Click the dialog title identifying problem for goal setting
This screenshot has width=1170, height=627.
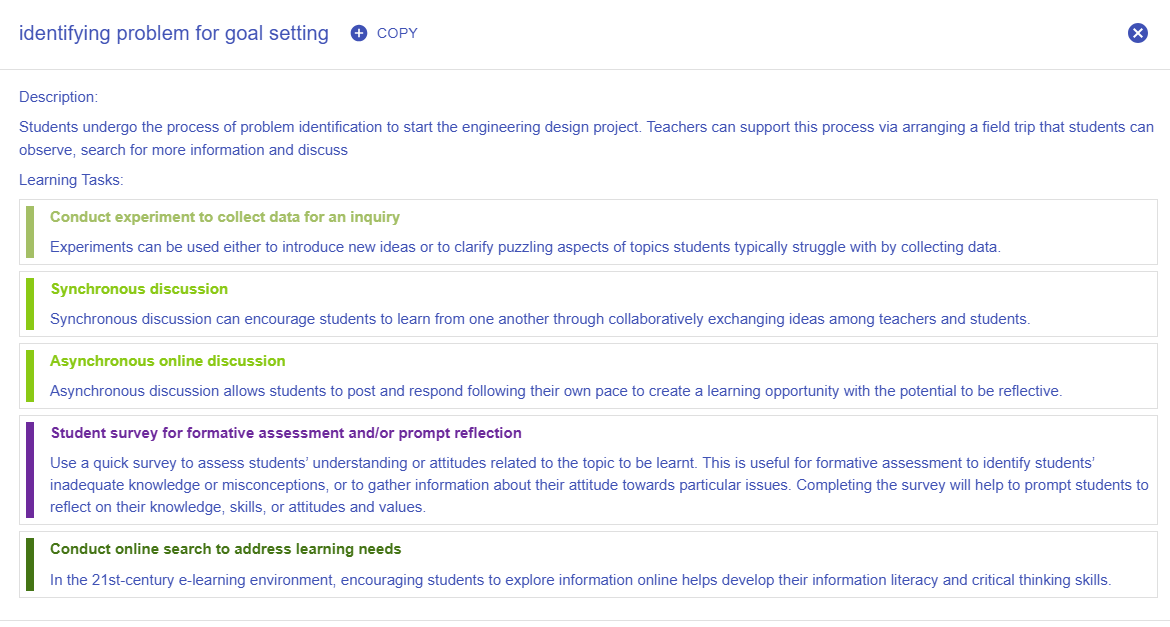pos(174,33)
